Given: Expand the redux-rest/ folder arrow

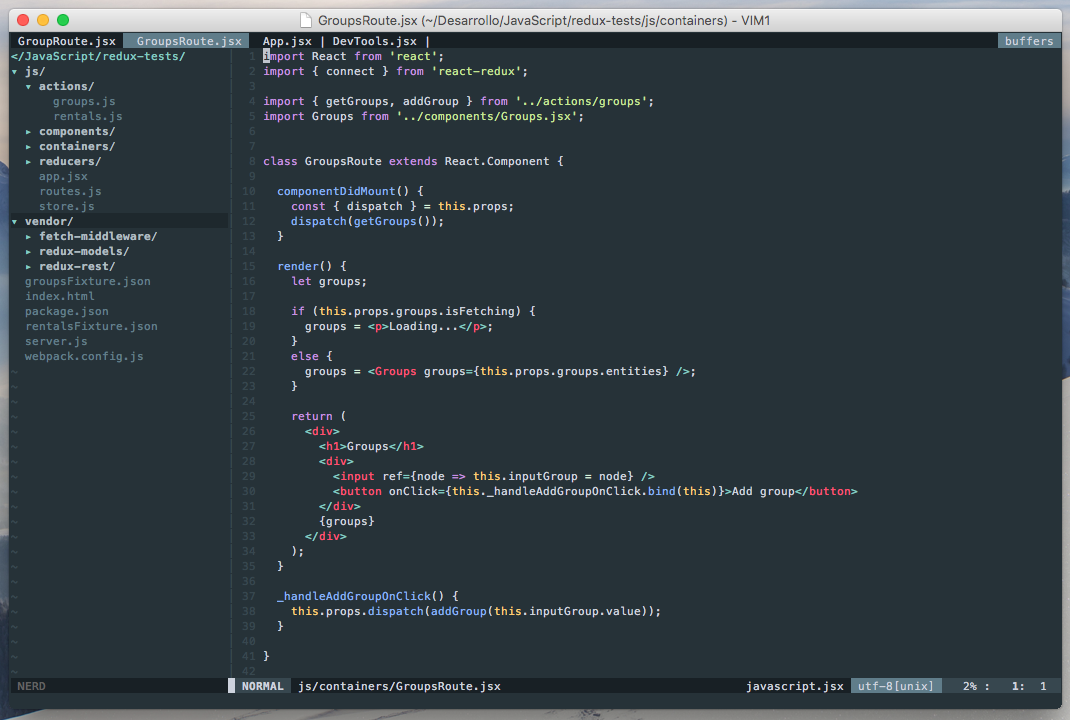Looking at the screenshot, I should coord(28,267).
